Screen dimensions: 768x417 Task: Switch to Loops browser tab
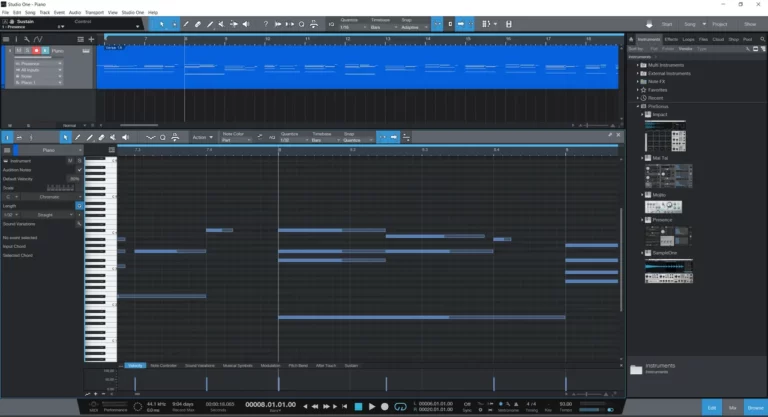pyautogui.click(x=688, y=39)
